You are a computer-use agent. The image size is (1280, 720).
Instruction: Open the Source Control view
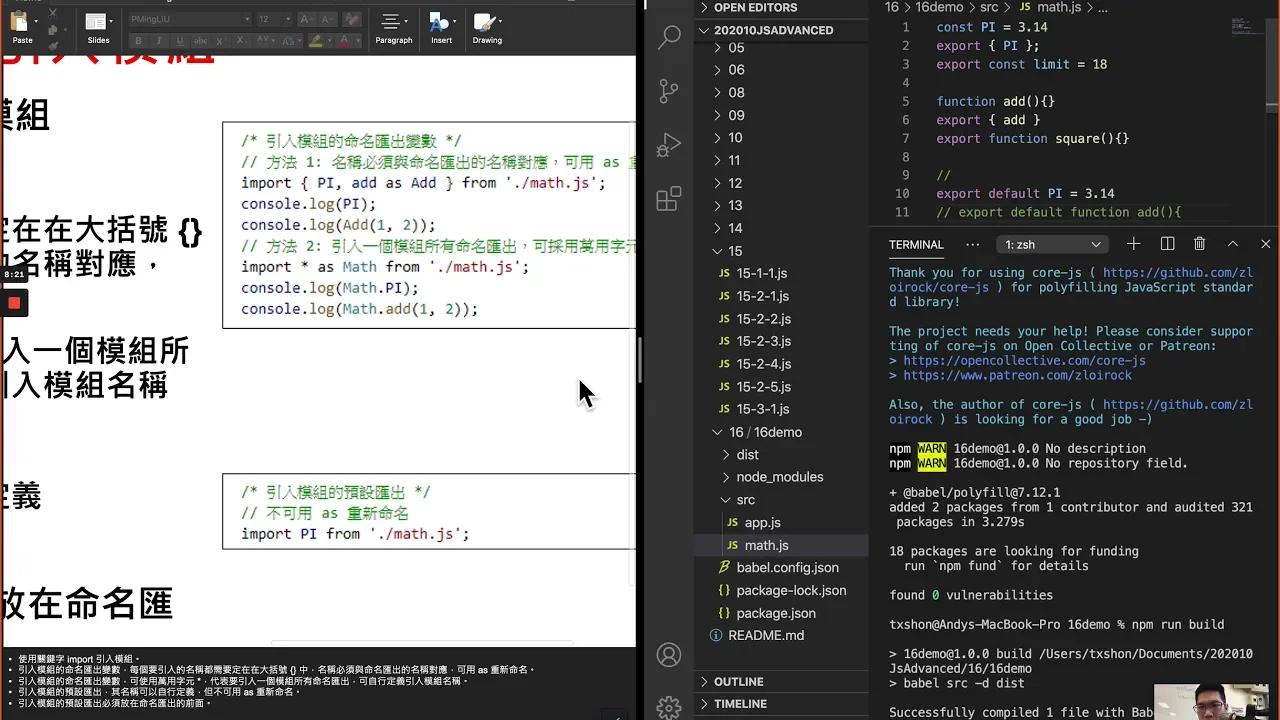click(x=668, y=91)
